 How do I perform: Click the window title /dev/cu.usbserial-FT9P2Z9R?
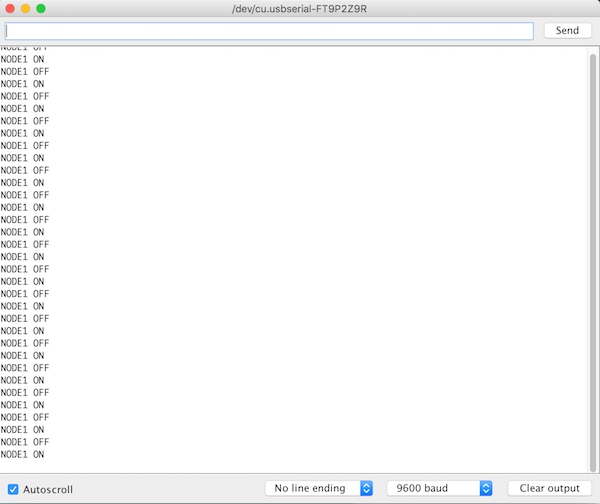299,9
